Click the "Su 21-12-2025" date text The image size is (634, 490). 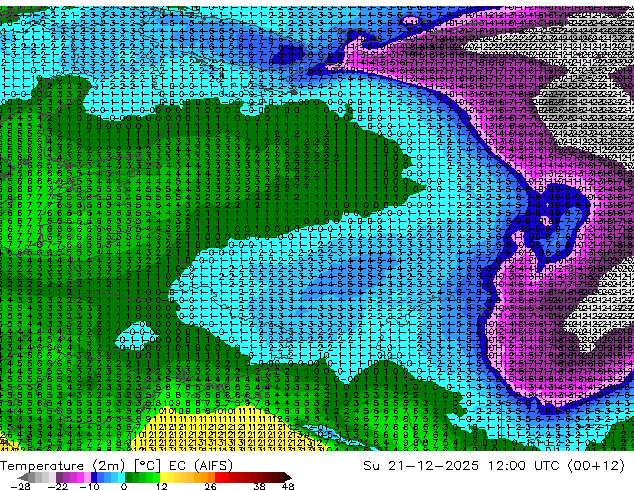421,466
